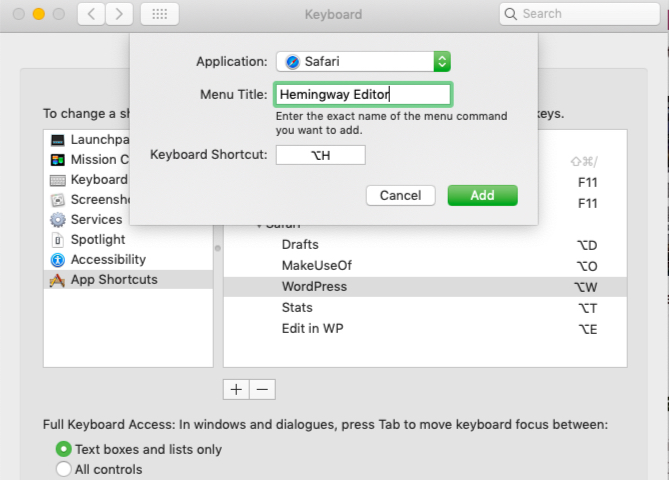Select the Screenshots icon in sidebar
This screenshot has width=669, height=480.
[x=58, y=200]
